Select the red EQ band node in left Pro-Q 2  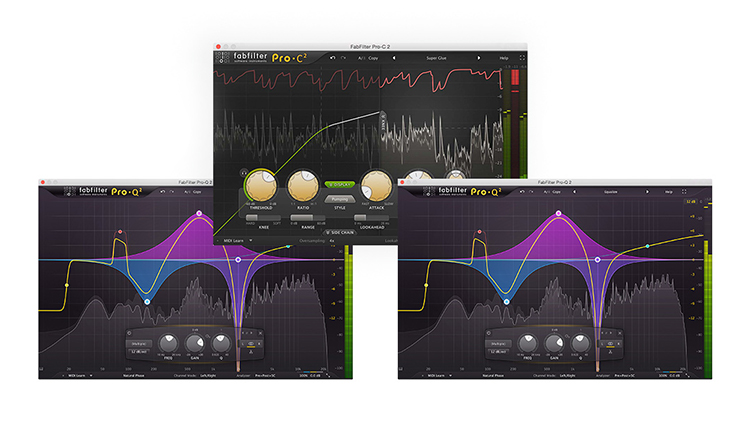120,232
